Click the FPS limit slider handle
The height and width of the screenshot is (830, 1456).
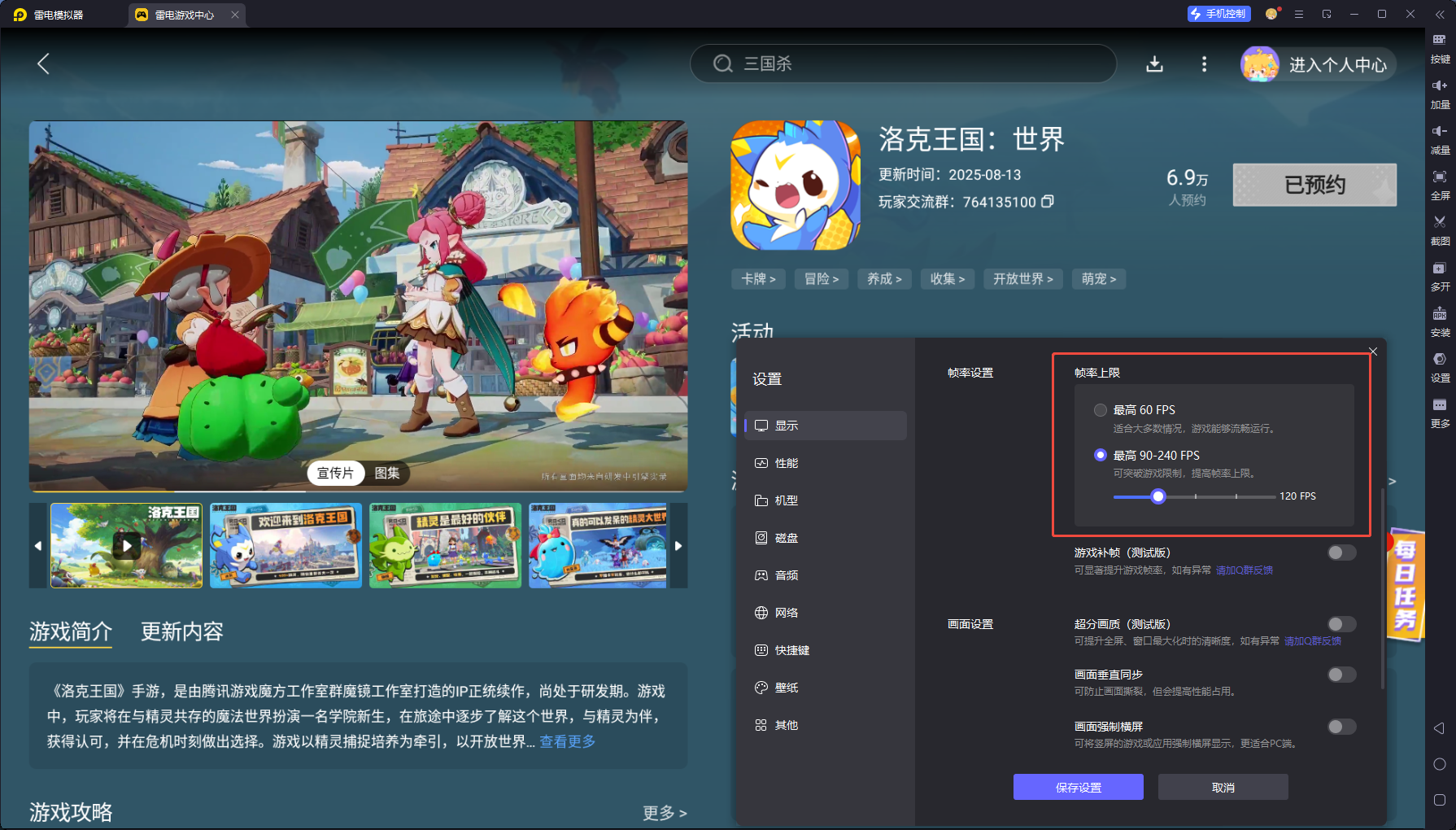(1158, 496)
